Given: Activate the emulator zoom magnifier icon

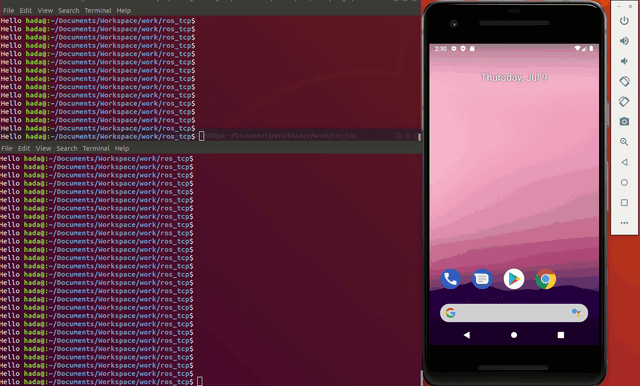Looking at the screenshot, I should click(x=624, y=142).
